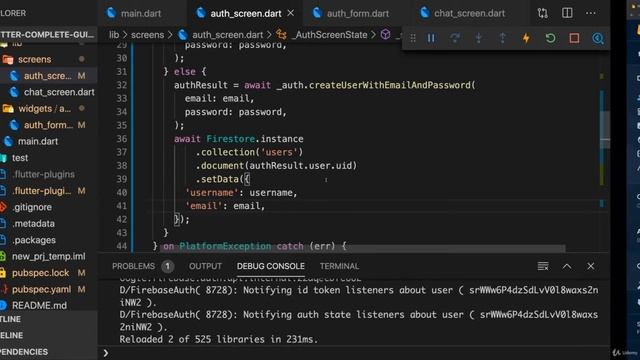The height and width of the screenshot is (360, 640).
Task: Trigger Hot Reload lightning bolt
Action: click(526, 38)
